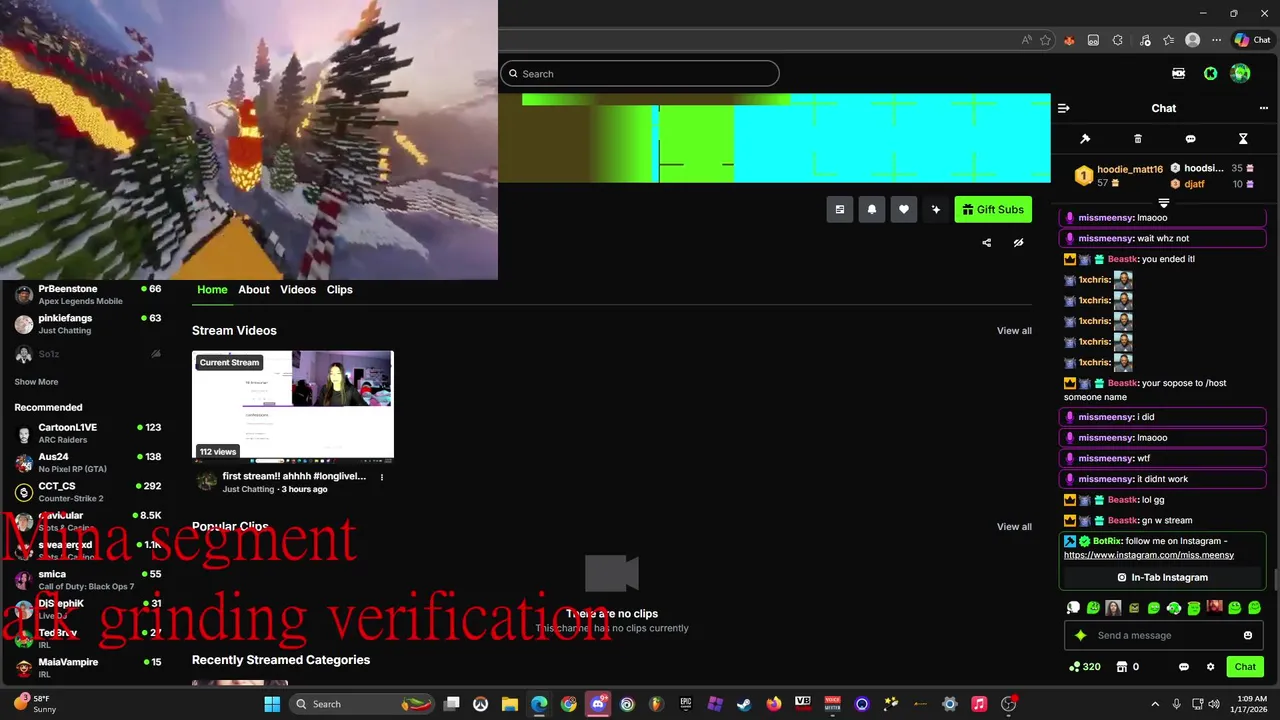Click the Windows taskbar search box
This screenshot has width=1280, height=720.
tap(363, 704)
